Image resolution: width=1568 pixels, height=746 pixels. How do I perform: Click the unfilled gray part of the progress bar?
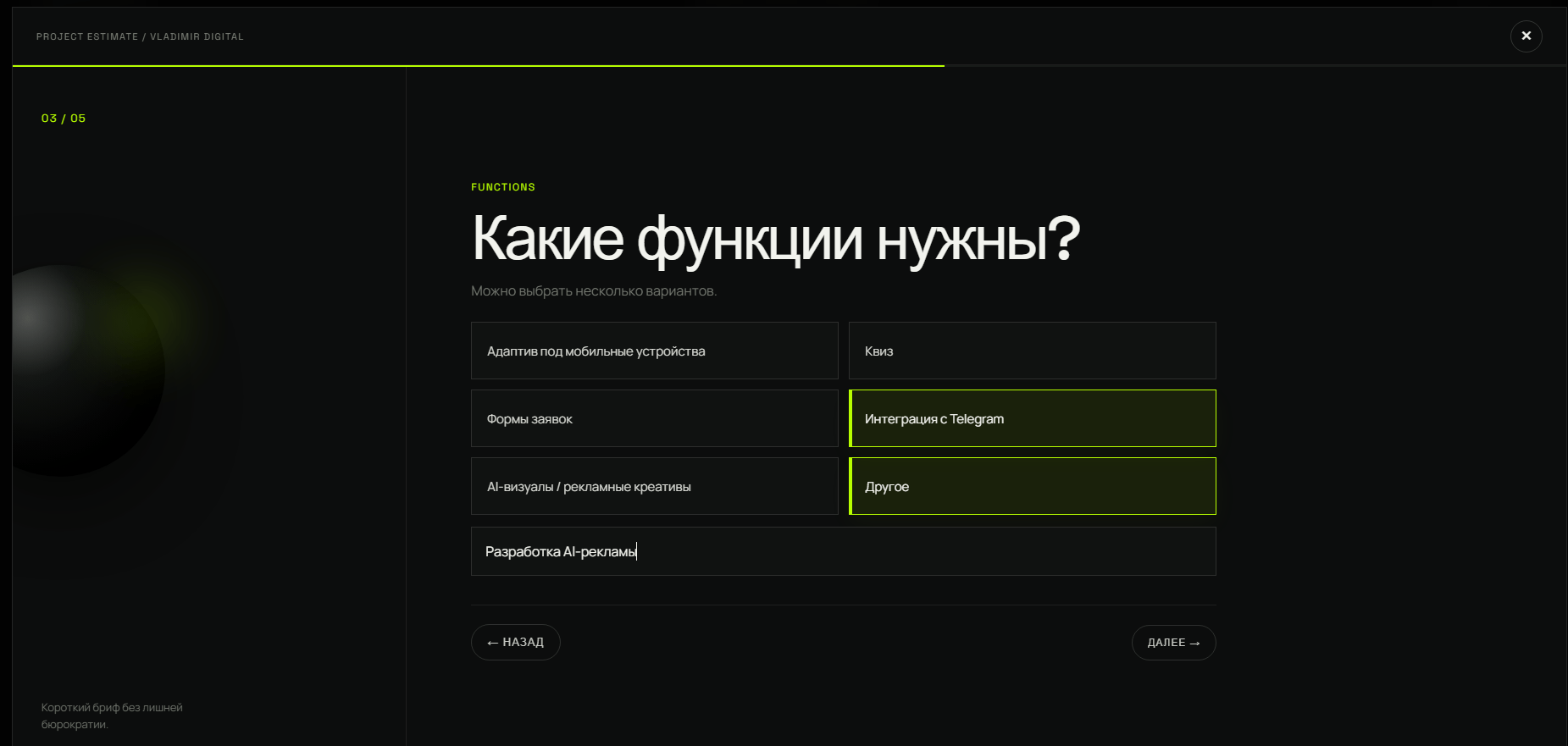point(1255,65)
